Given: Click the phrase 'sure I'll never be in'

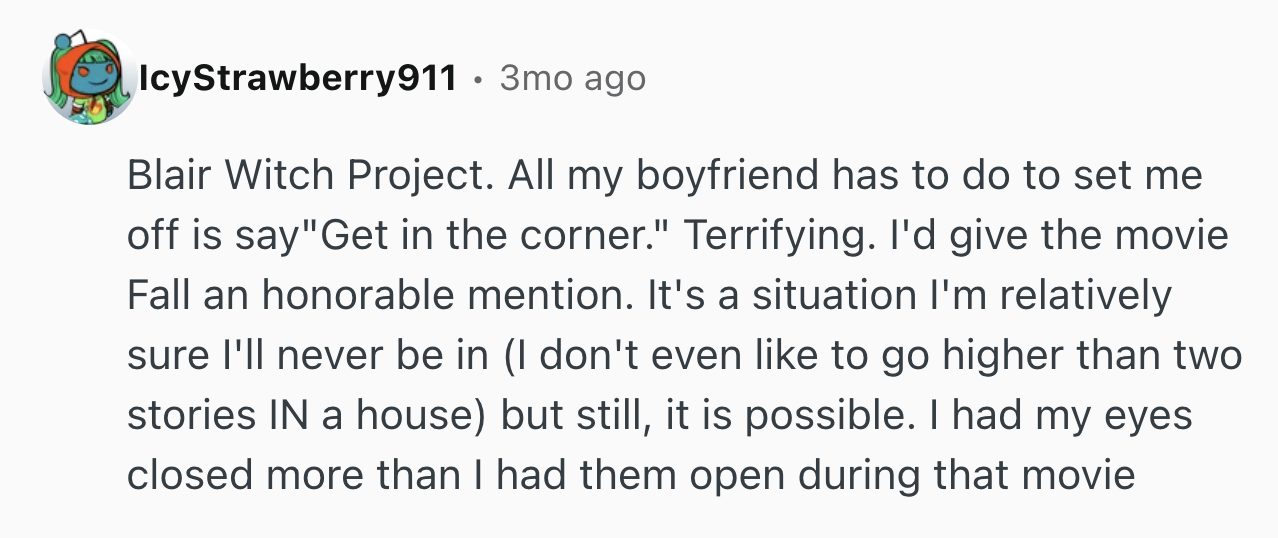Looking at the screenshot, I should (306, 355).
